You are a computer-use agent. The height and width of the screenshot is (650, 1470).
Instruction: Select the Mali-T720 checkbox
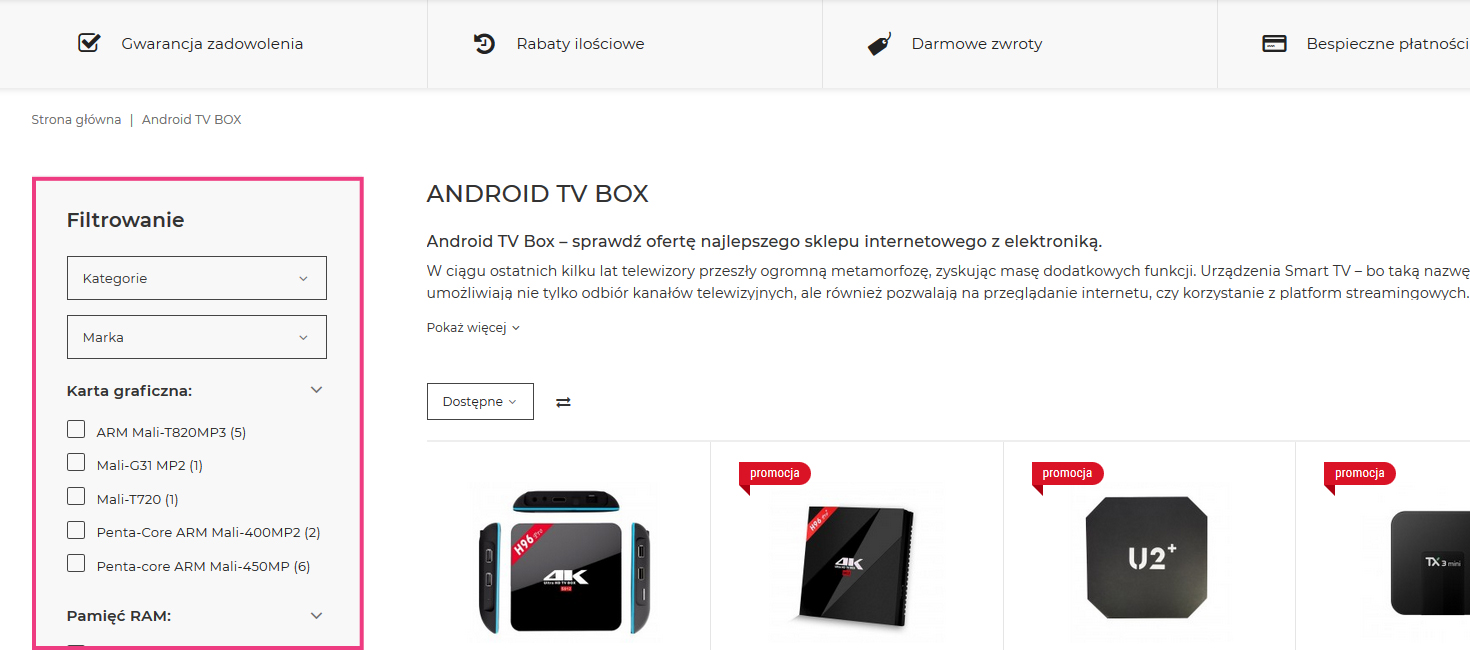[76, 496]
